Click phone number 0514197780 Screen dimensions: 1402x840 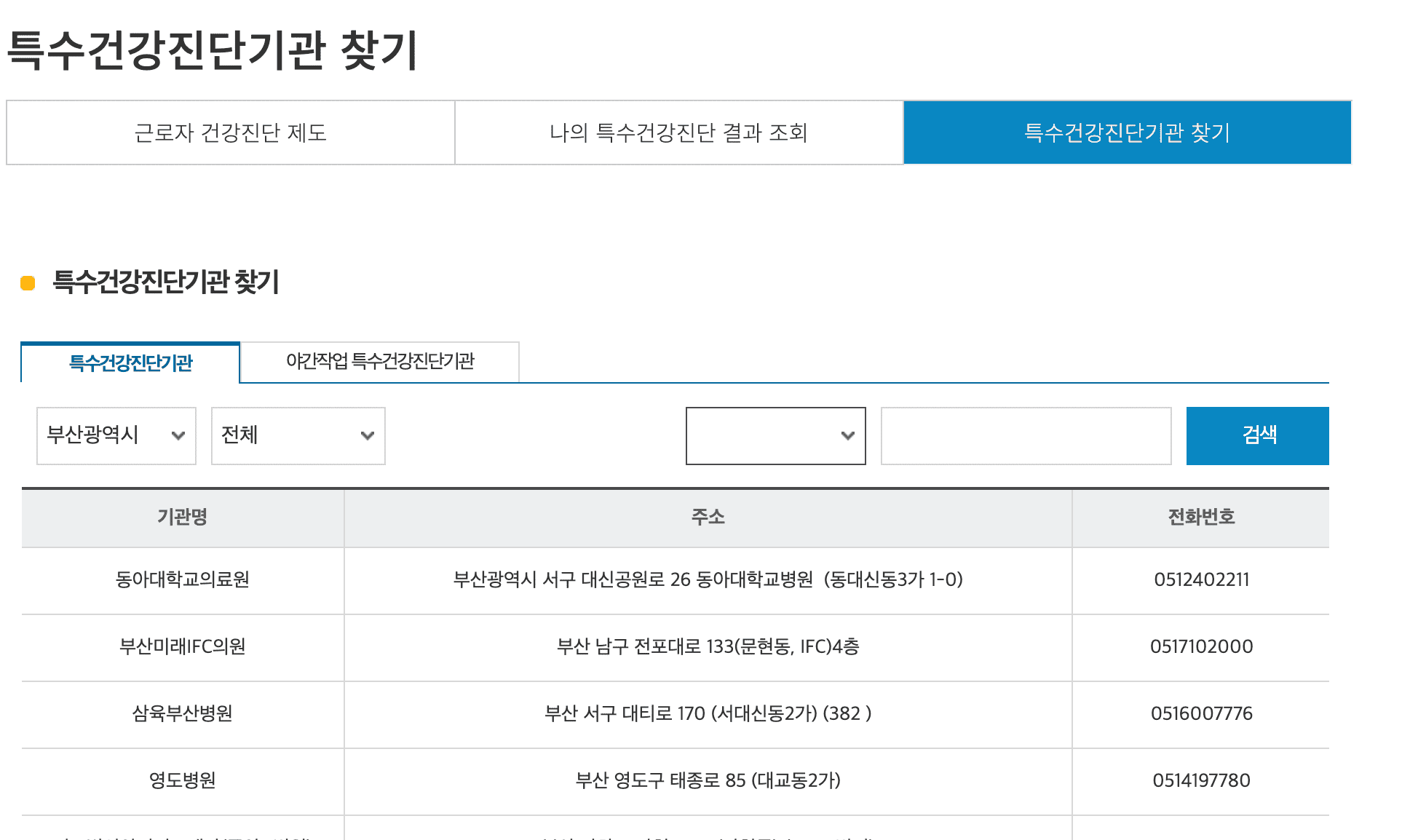1202,780
